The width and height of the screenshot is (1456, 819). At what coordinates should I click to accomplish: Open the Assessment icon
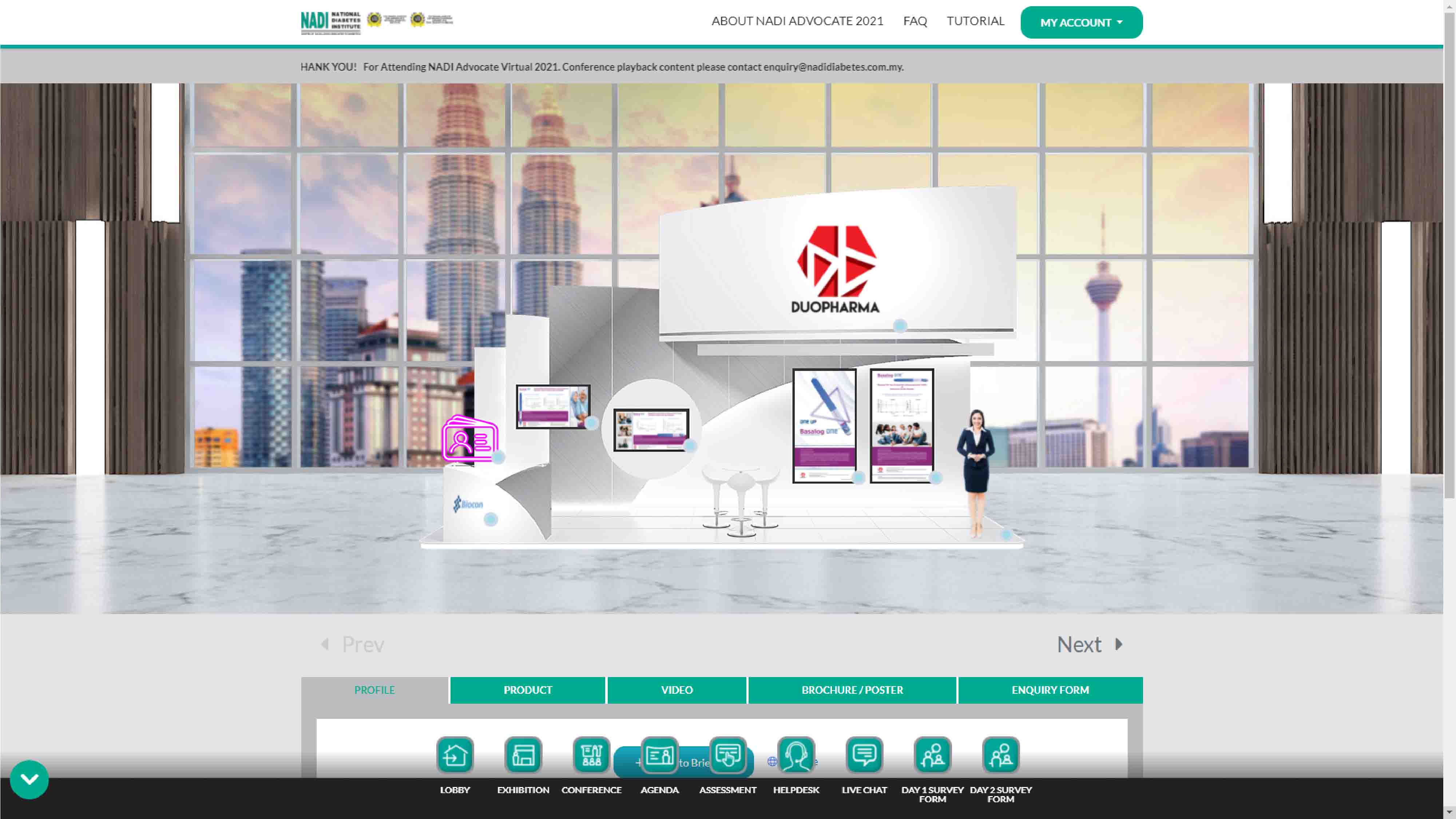728,755
